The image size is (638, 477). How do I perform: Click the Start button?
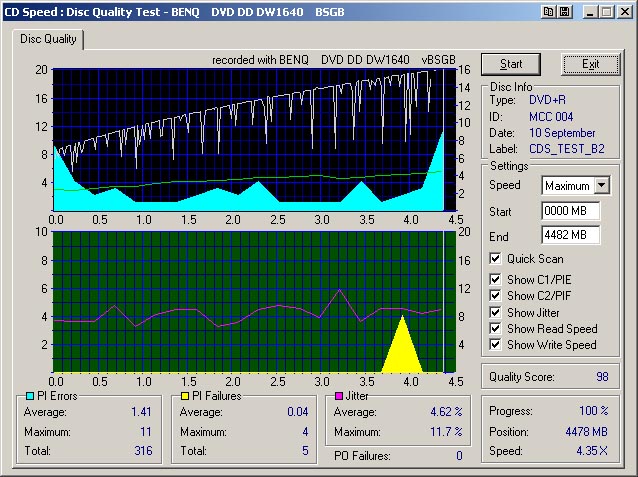coord(511,64)
